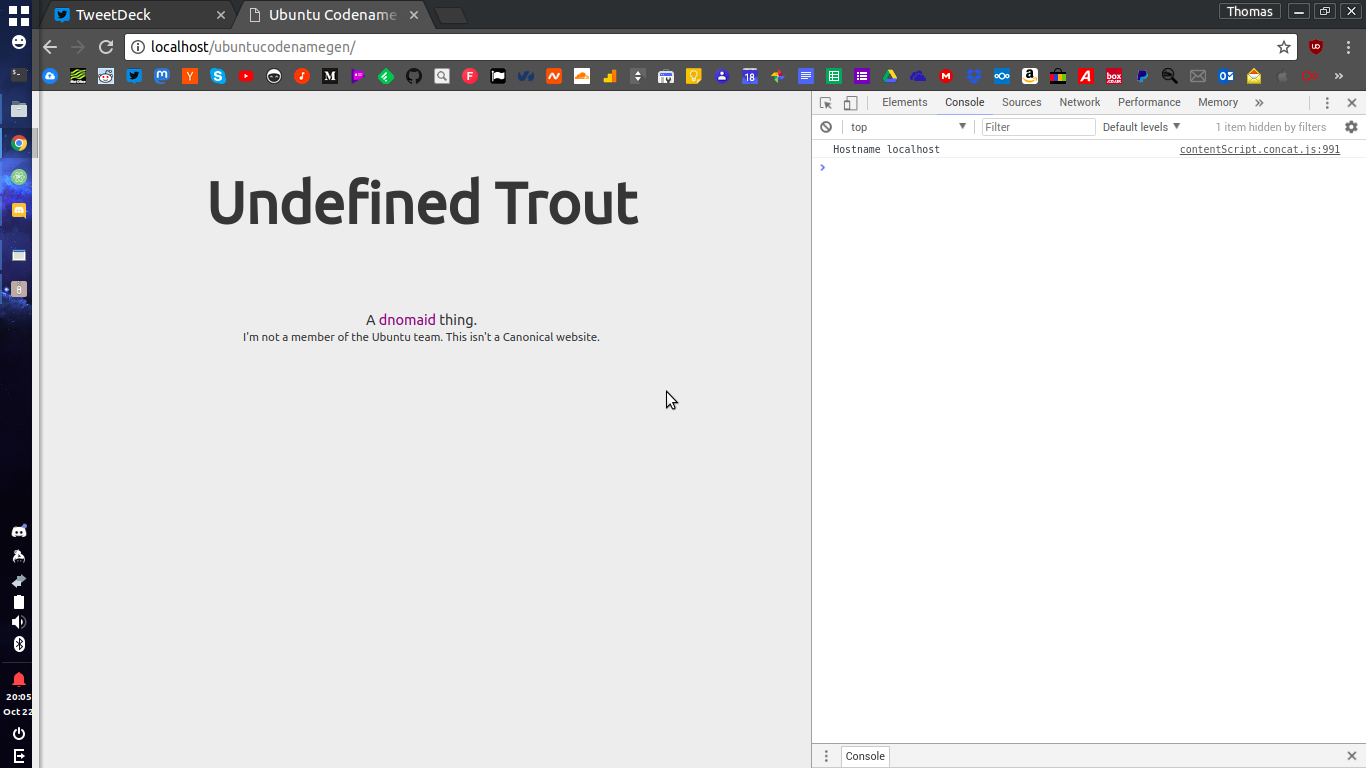
Task: Open the top execution context dropdown
Action: coord(908,127)
